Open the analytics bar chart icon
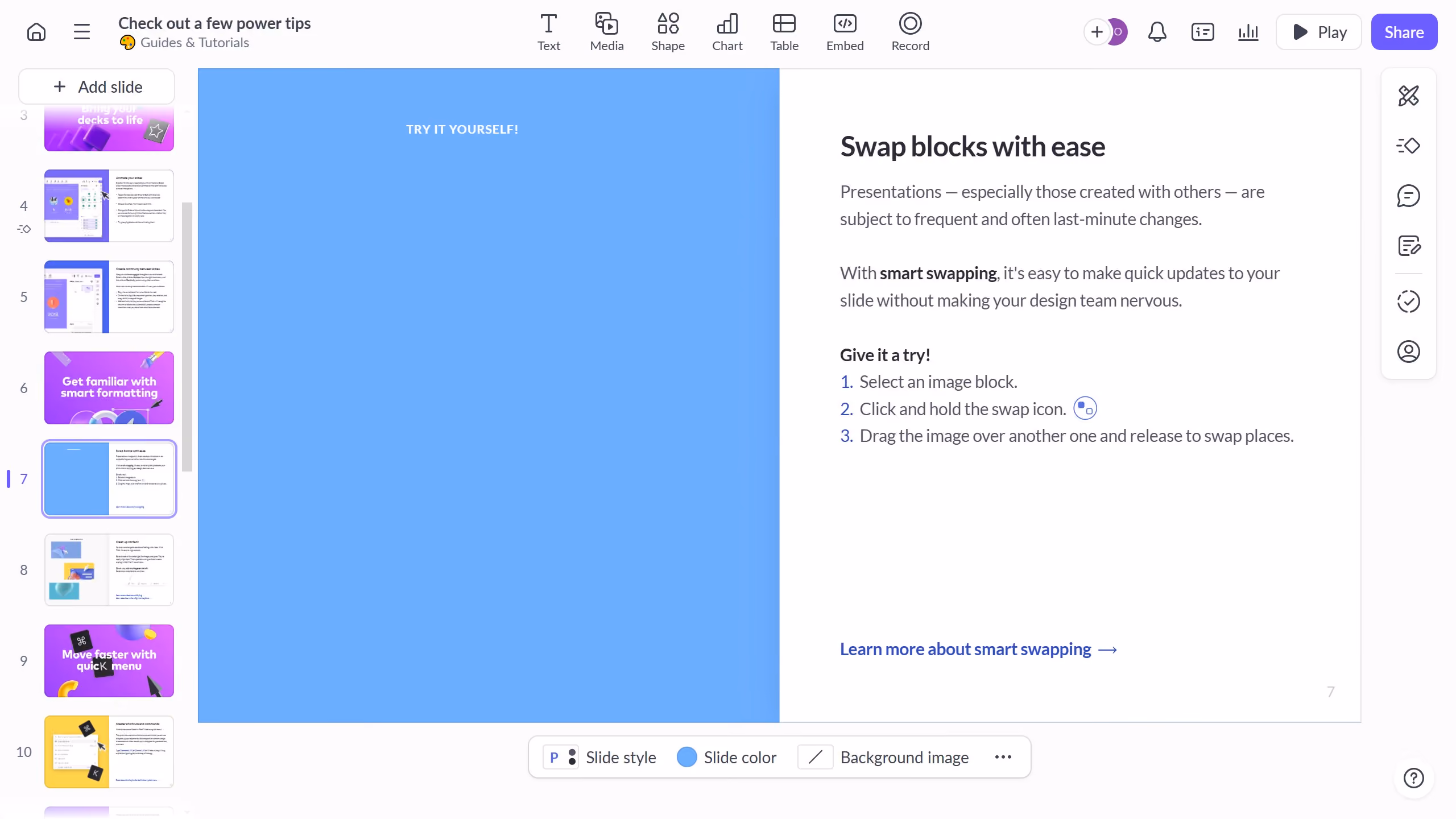This screenshot has height=819, width=1456. click(1248, 32)
